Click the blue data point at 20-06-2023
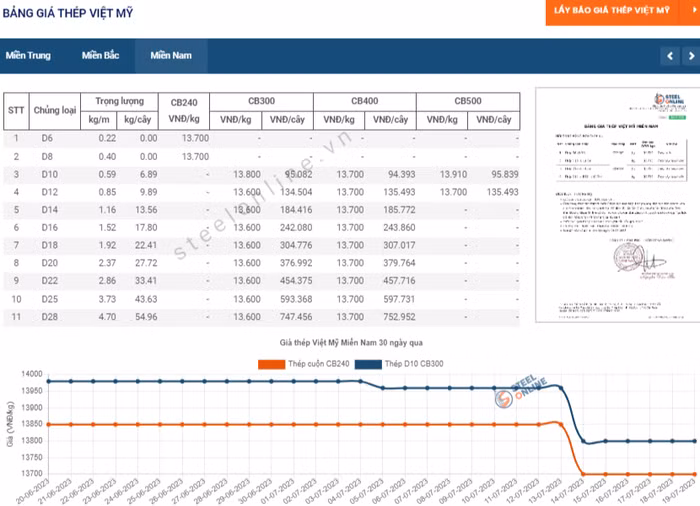 tap(49, 381)
